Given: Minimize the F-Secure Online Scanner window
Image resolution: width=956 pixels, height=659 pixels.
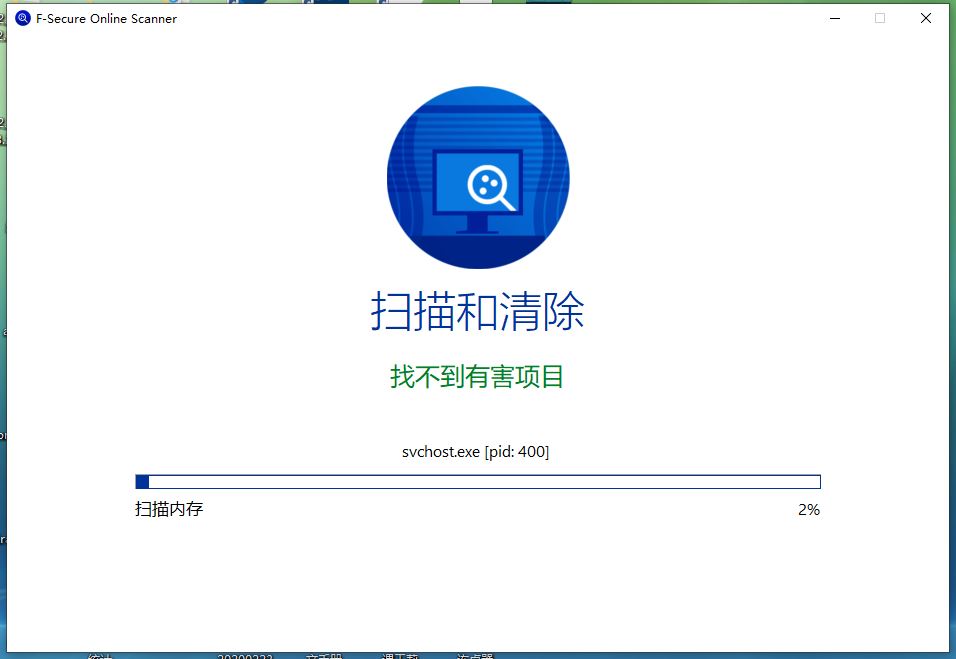Looking at the screenshot, I should pos(835,18).
